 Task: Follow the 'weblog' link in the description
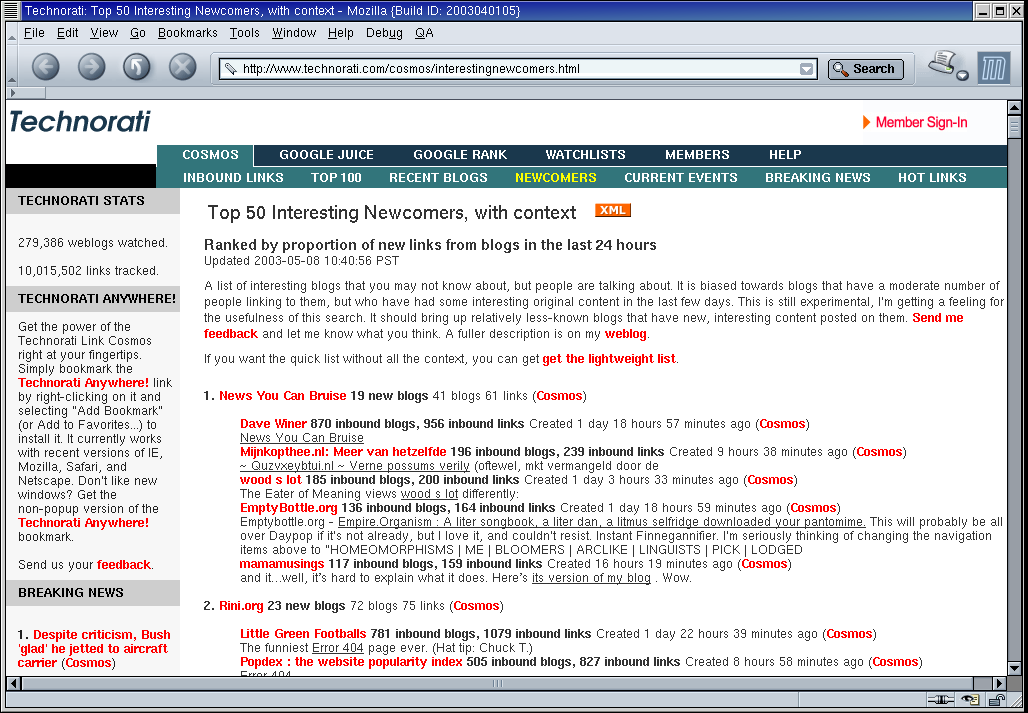625,334
